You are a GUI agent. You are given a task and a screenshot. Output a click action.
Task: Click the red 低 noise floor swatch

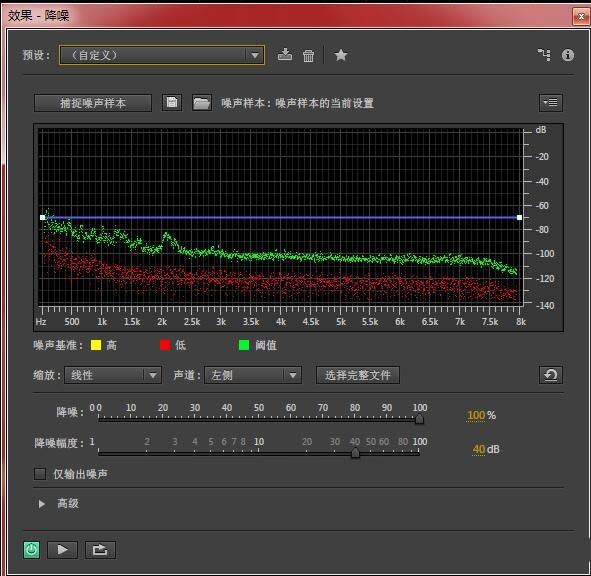(165, 345)
